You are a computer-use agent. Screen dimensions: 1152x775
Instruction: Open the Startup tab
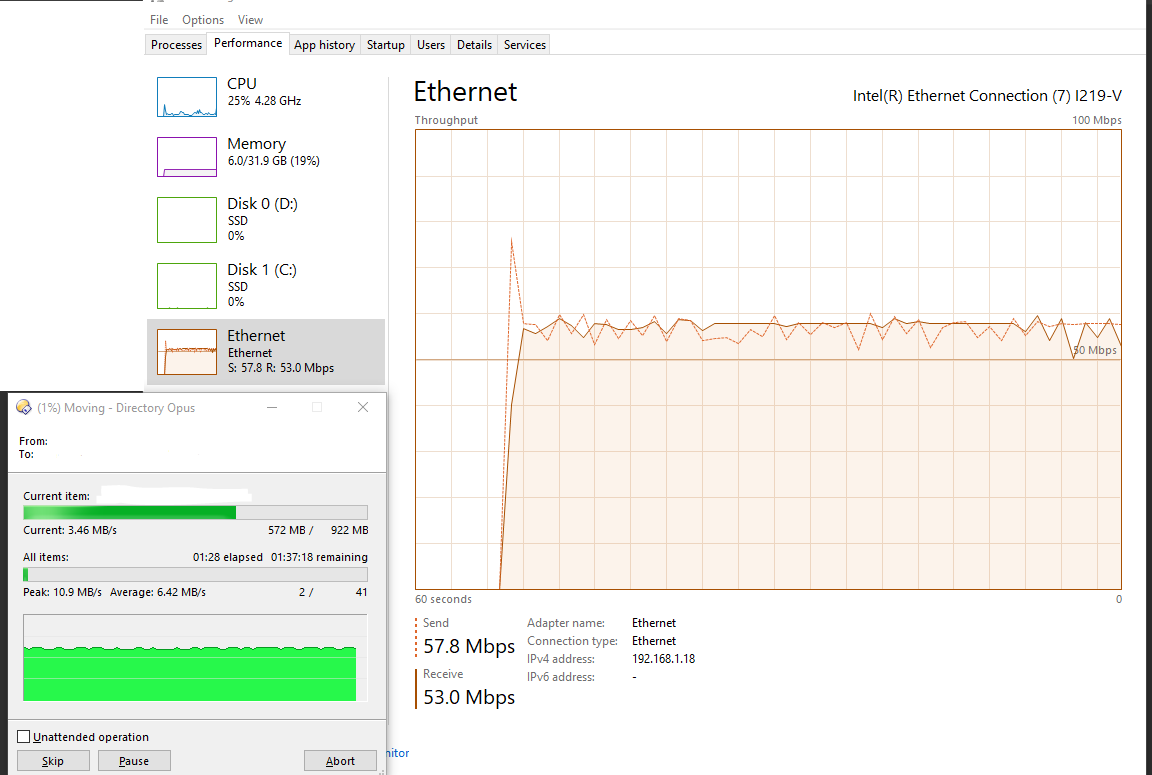[386, 45]
